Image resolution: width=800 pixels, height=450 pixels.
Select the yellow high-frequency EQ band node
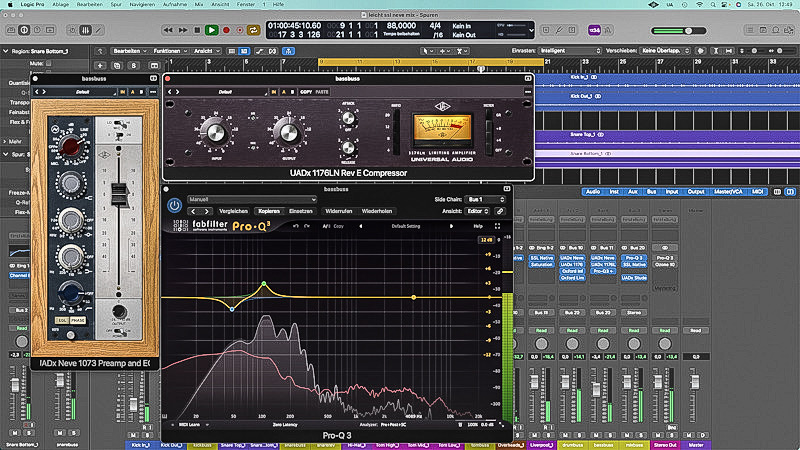pyautogui.click(x=414, y=297)
